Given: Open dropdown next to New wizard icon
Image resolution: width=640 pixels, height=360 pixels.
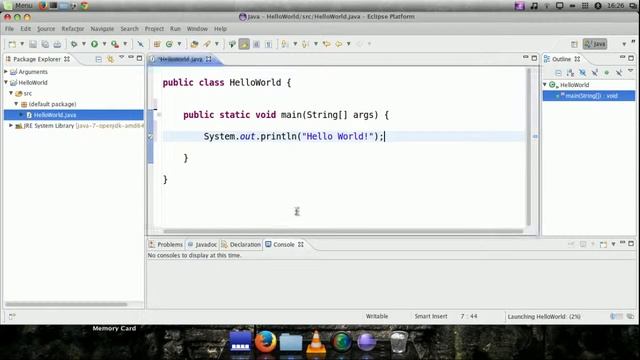Looking at the screenshot, I should 22,44.
